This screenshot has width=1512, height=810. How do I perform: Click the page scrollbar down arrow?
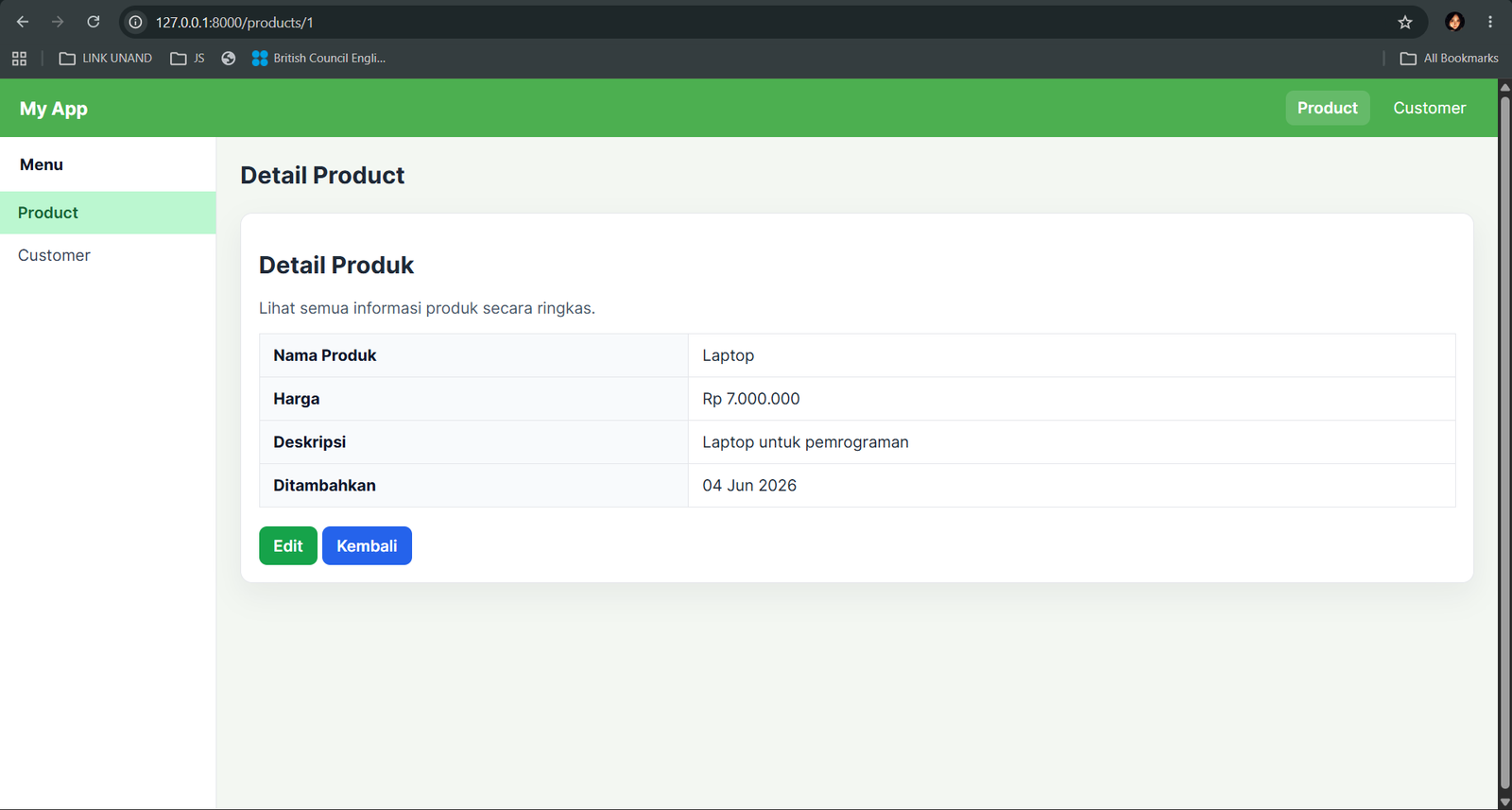tap(1504, 802)
